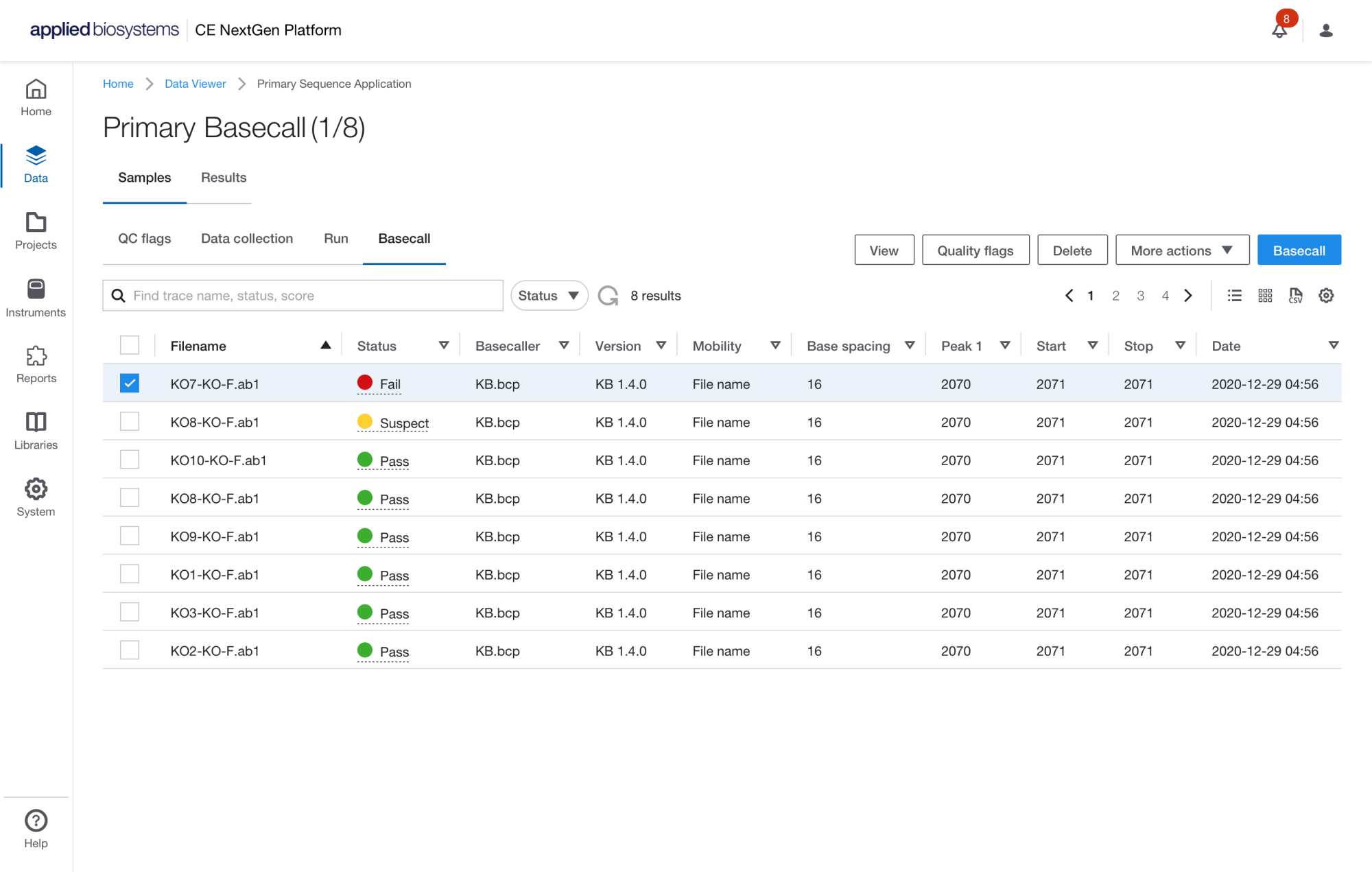
Task: Go to Reports in the sidebar
Action: coord(36,364)
